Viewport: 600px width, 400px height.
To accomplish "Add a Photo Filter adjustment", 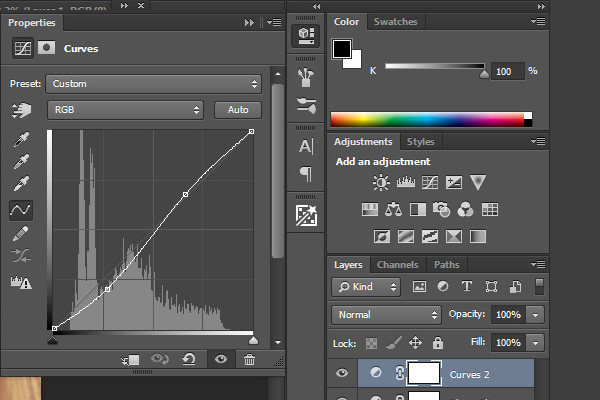I will point(441,210).
